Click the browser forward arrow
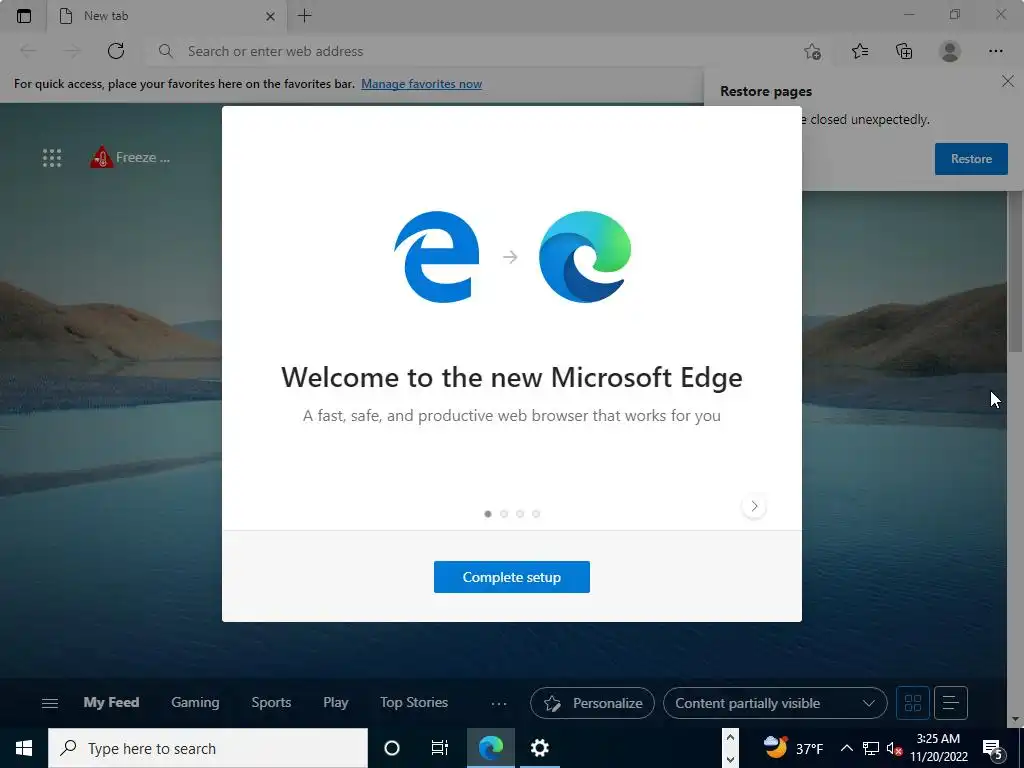 (72, 51)
